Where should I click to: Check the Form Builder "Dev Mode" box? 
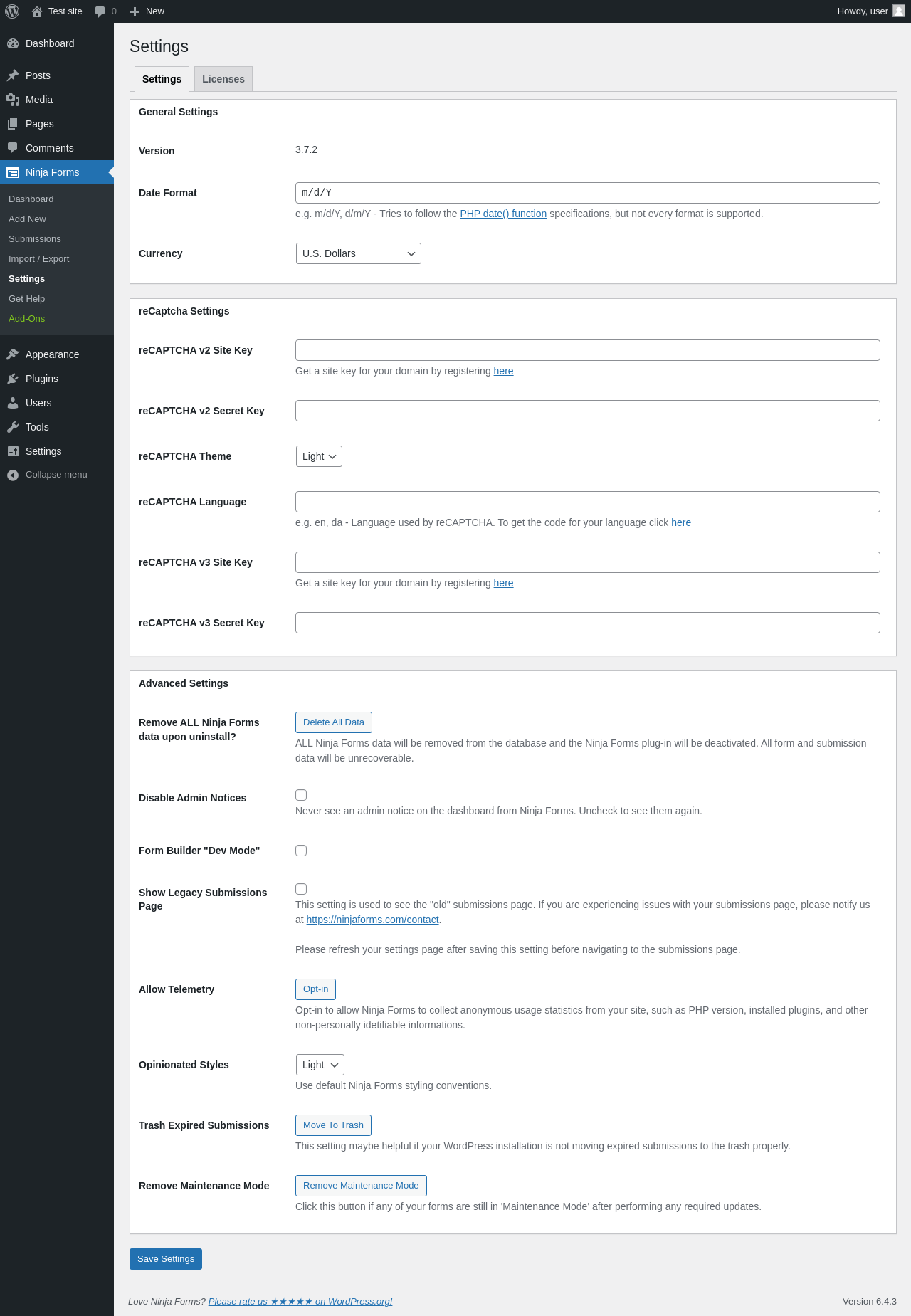[301, 851]
